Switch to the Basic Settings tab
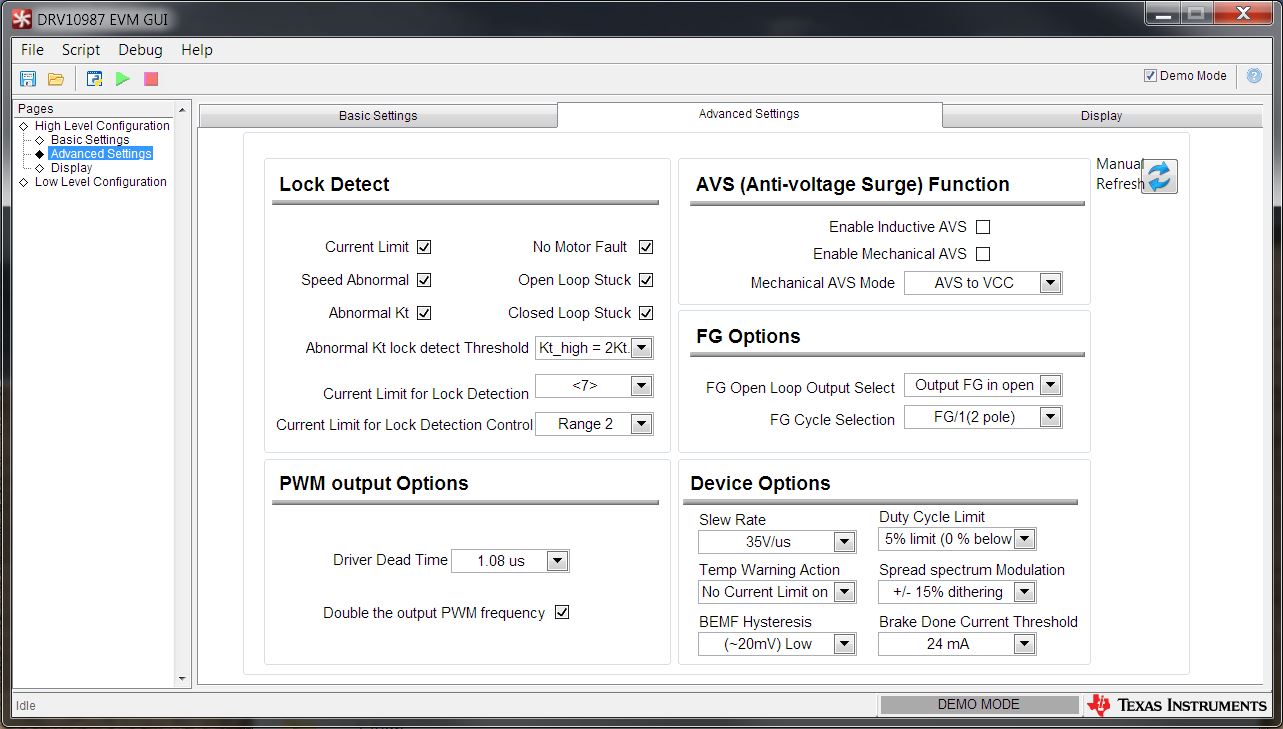 click(378, 116)
